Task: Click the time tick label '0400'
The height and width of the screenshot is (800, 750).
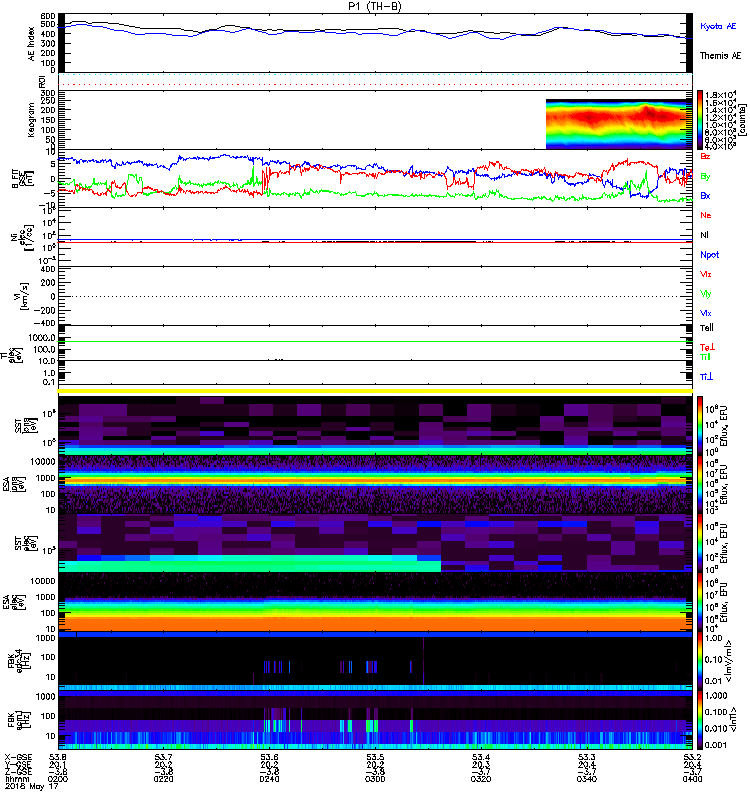Action: click(x=692, y=779)
